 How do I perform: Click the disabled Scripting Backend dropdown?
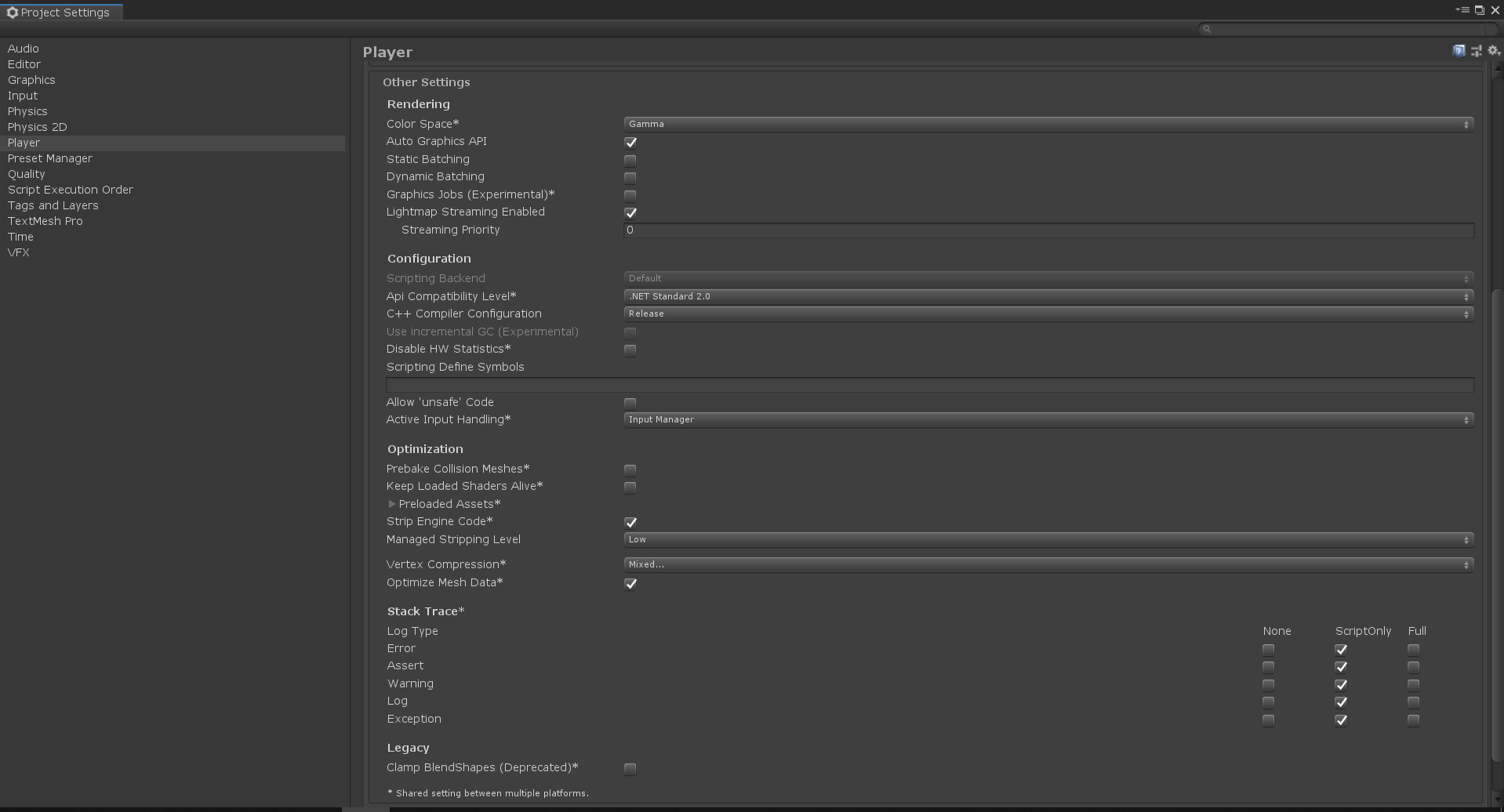[x=1048, y=278]
